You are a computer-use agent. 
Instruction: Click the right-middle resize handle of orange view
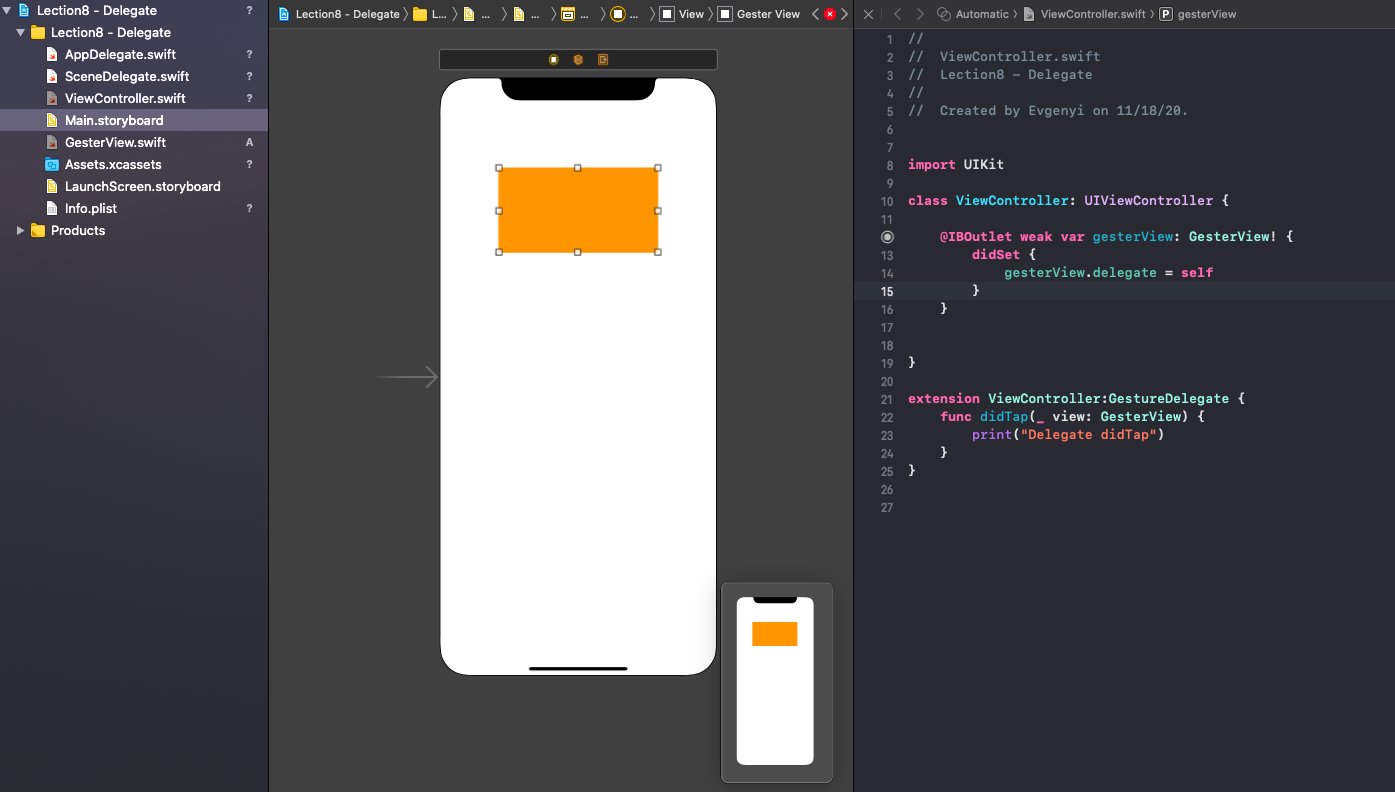coord(658,210)
